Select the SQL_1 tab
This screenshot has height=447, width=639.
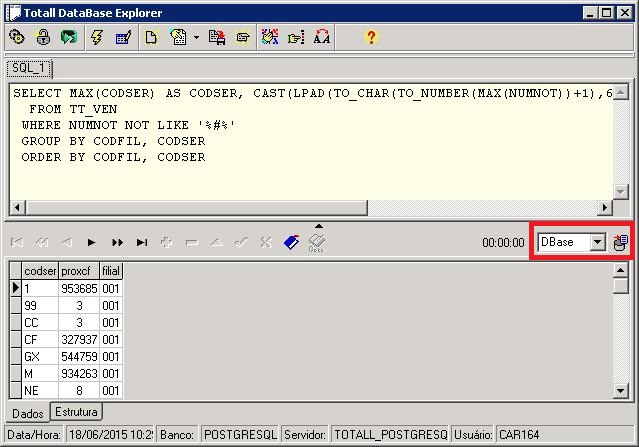[29, 68]
